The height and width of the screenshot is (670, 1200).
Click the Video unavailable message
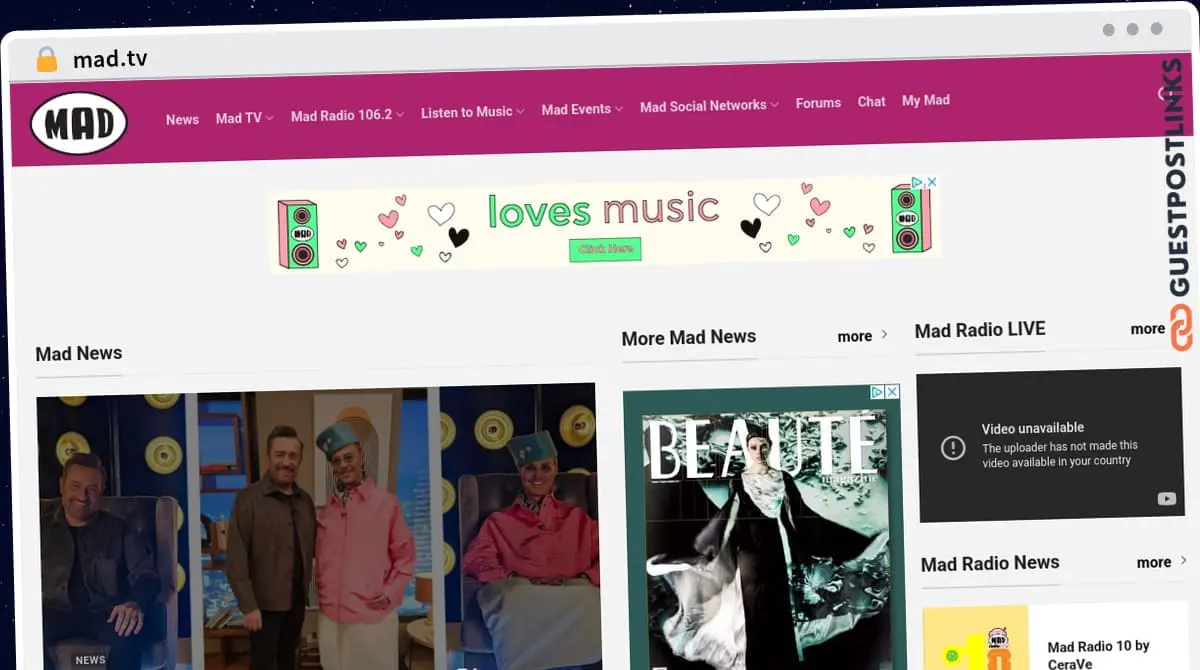coord(1033,428)
